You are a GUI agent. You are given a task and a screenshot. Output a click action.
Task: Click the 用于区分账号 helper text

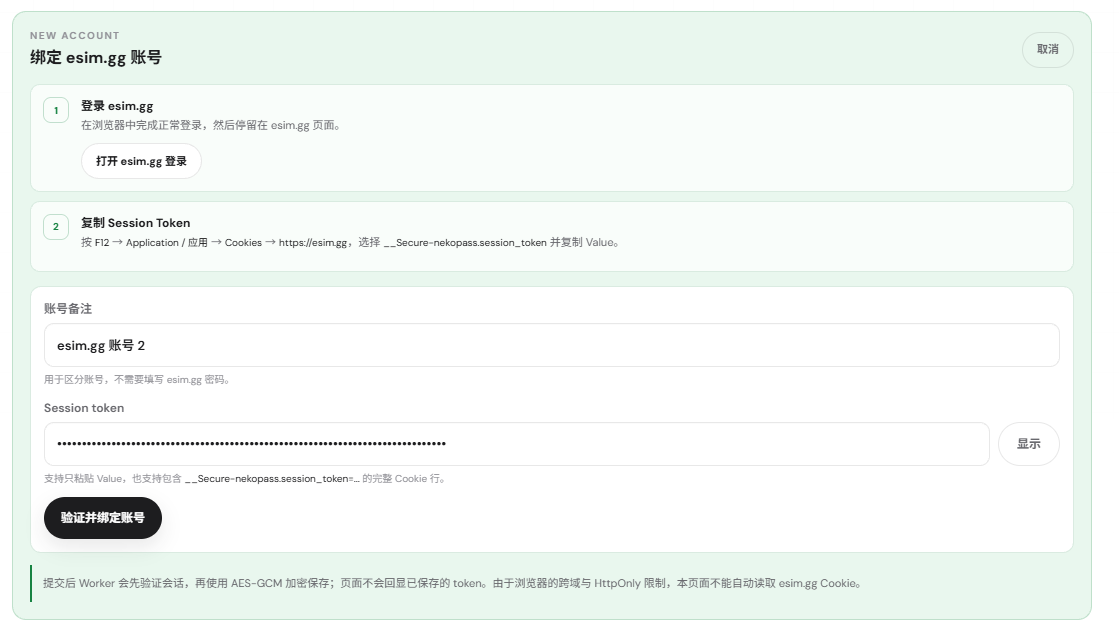click(x=137, y=380)
